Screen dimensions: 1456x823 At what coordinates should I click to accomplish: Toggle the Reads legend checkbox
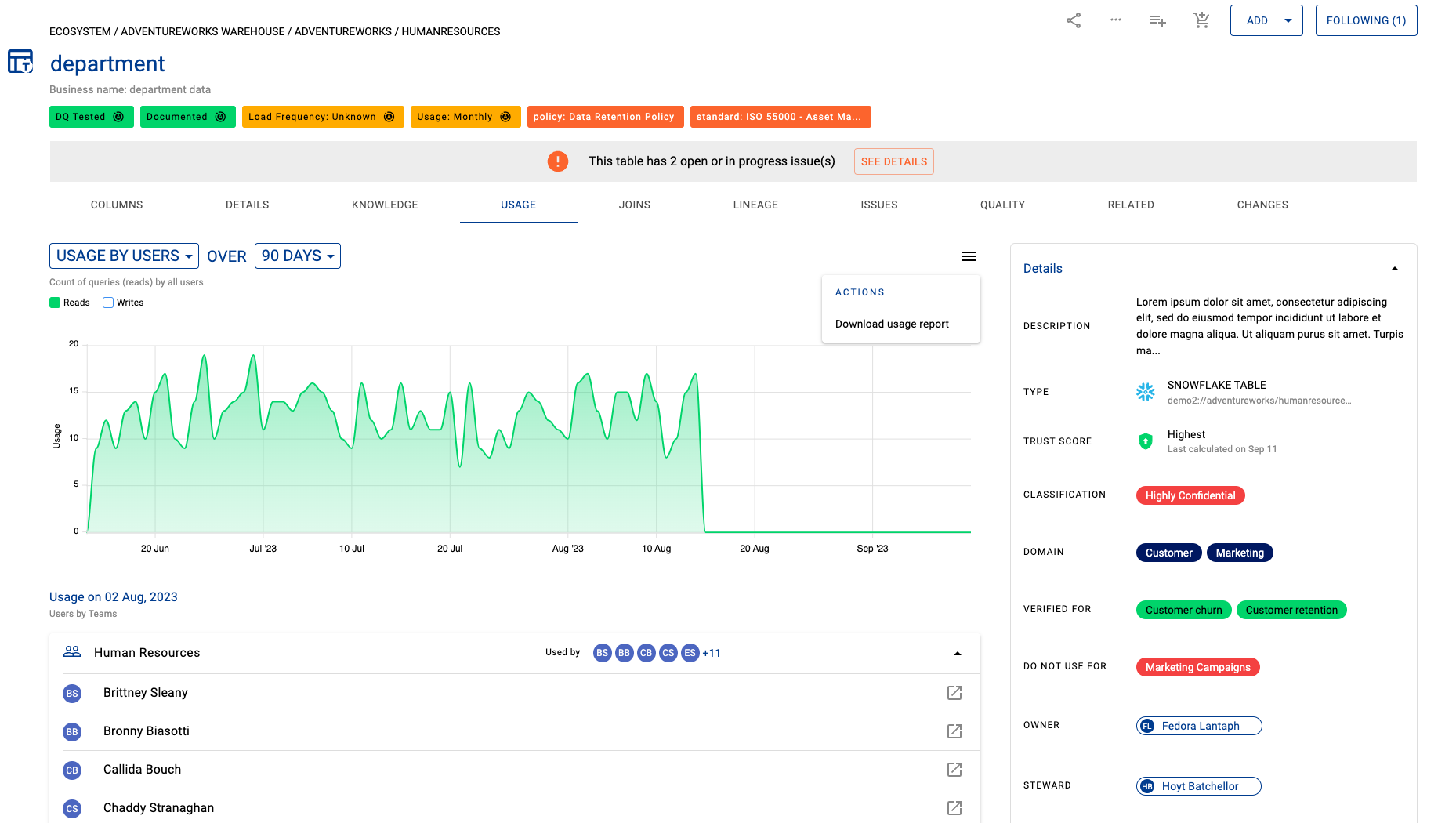(x=55, y=303)
